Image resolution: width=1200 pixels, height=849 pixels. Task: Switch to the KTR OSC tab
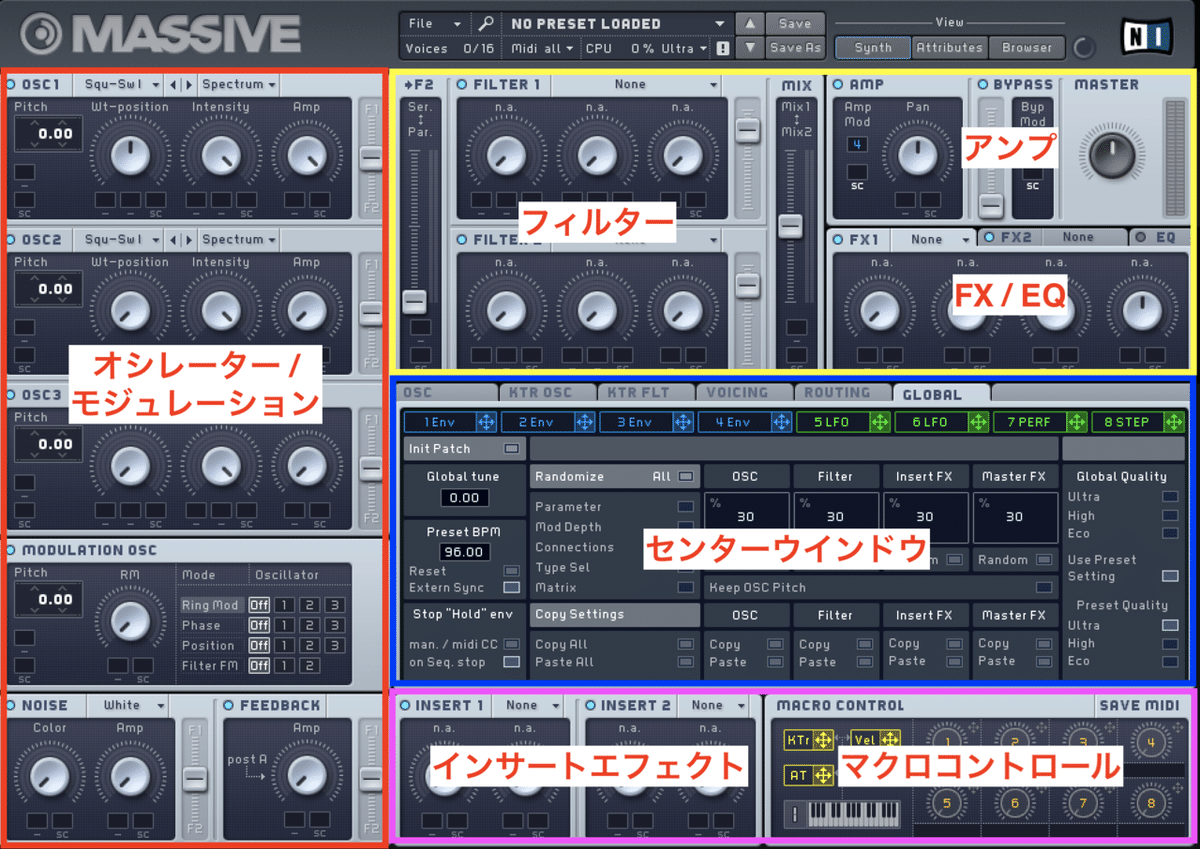coord(546,393)
